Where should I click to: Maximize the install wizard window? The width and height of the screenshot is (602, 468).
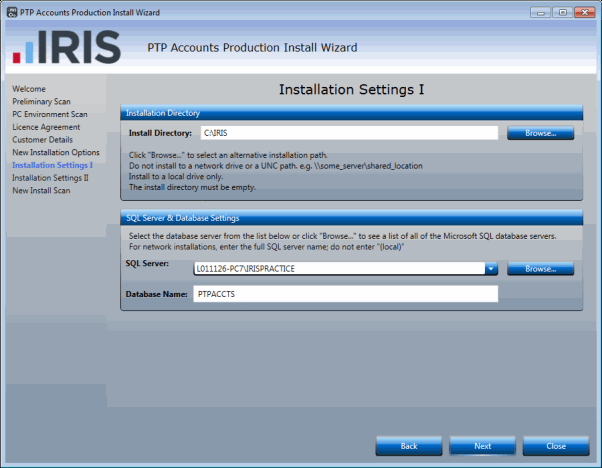pyautogui.click(x=562, y=12)
